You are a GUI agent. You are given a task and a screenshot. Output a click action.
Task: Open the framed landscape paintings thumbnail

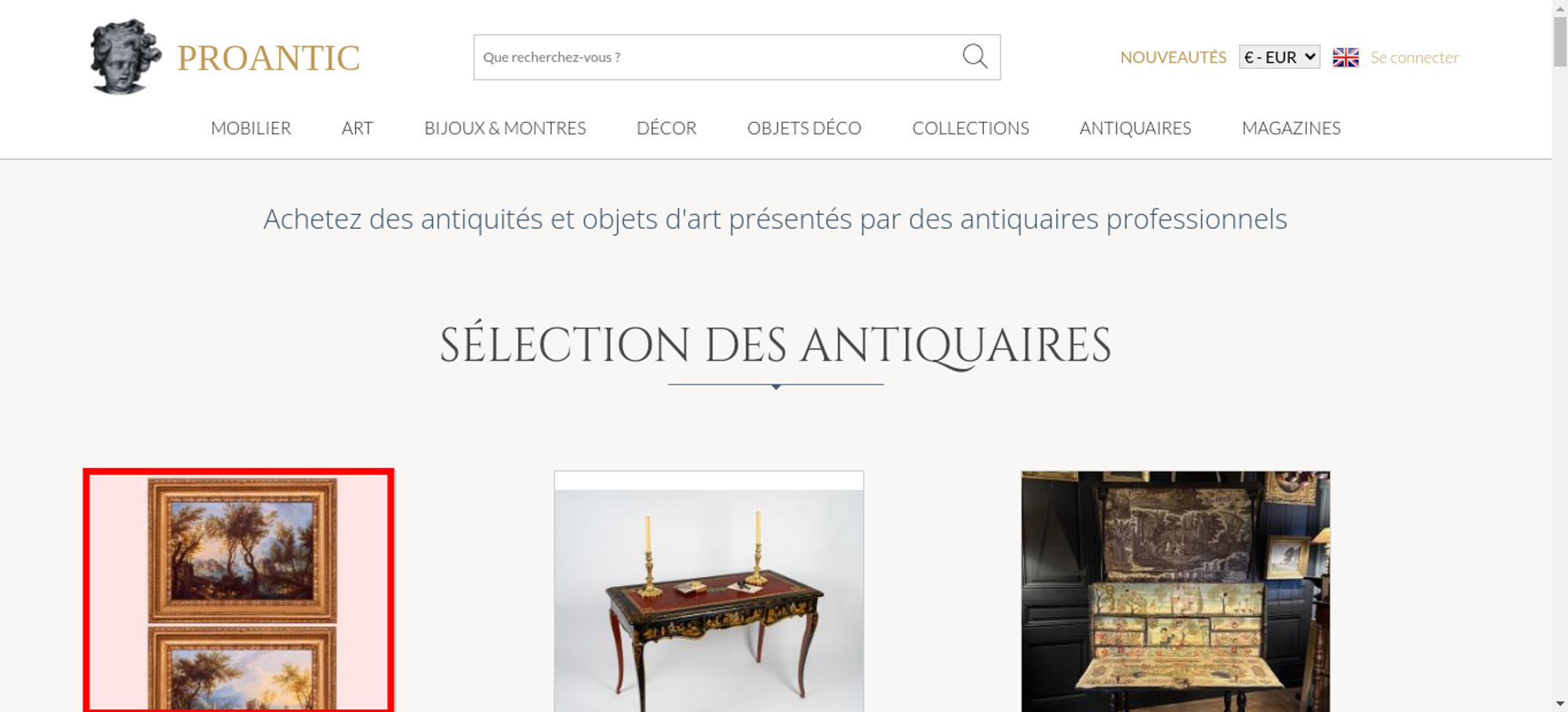pyautogui.click(x=239, y=590)
